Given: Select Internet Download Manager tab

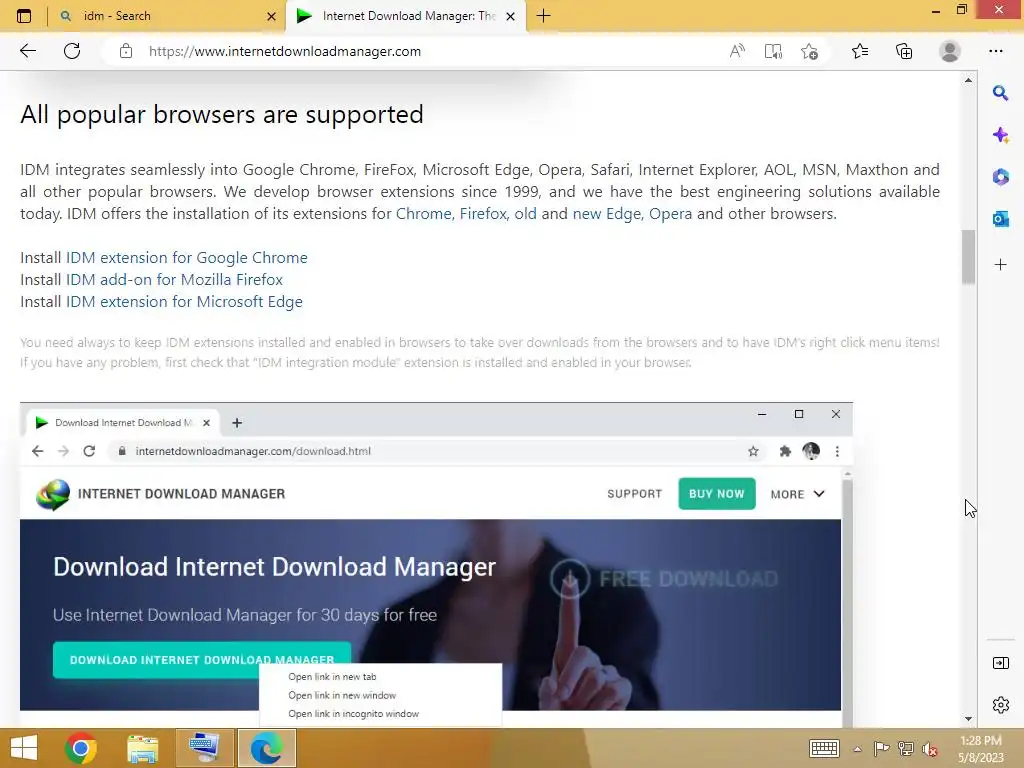Looking at the screenshot, I should 404,16.
